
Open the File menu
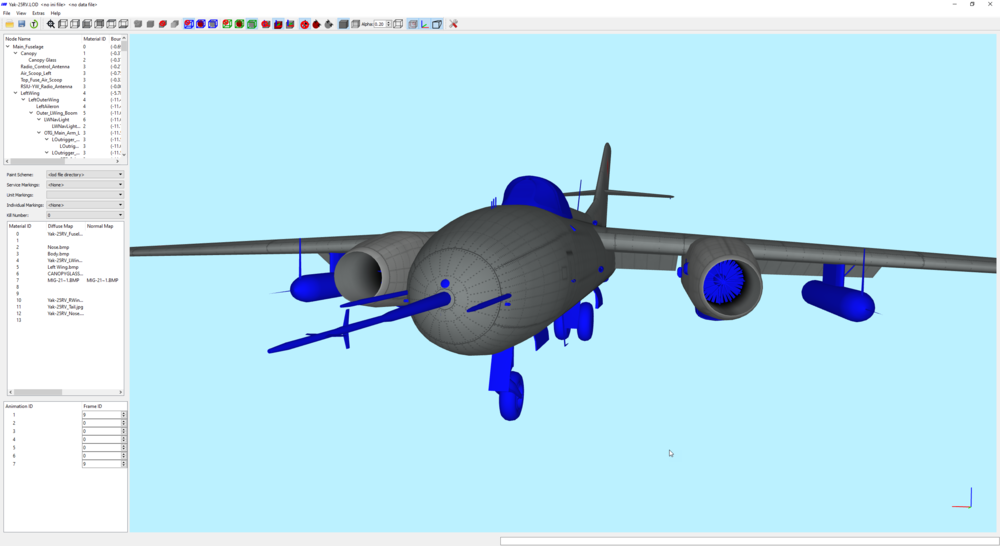click(x=6, y=13)
